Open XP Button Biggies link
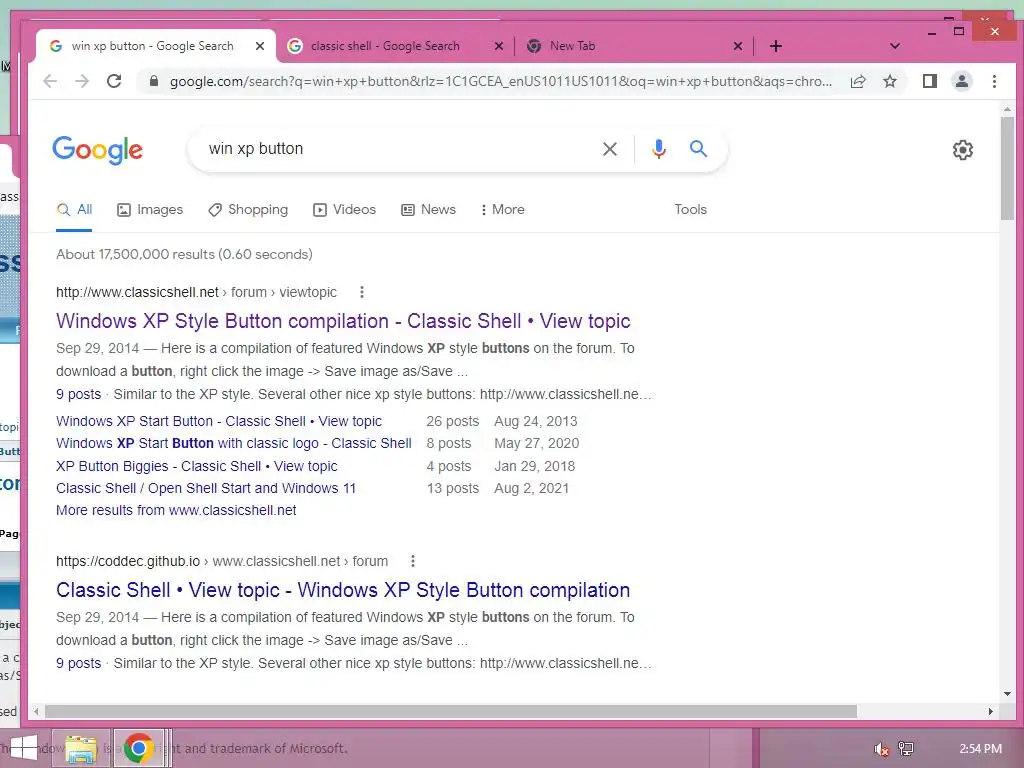Screen dimensions: 1024x768 point(197,466)
